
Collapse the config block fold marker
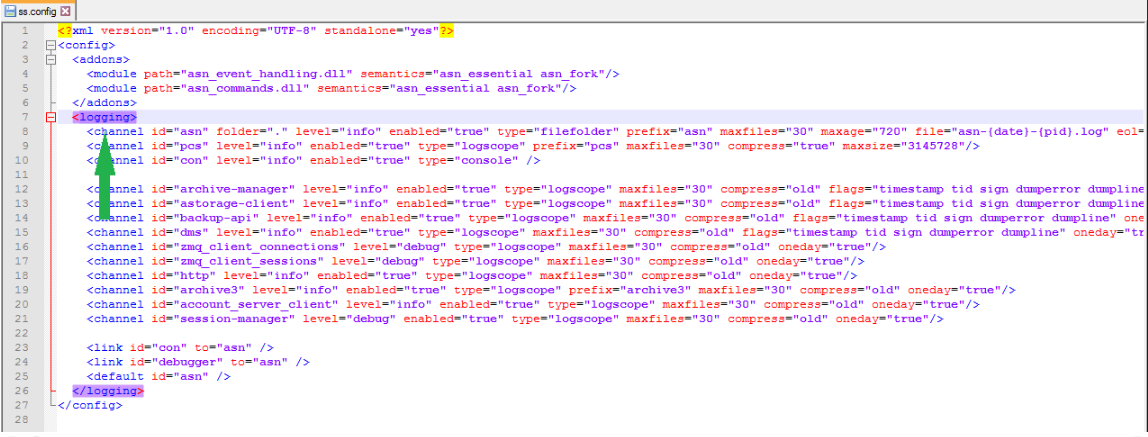click(51, 45)
